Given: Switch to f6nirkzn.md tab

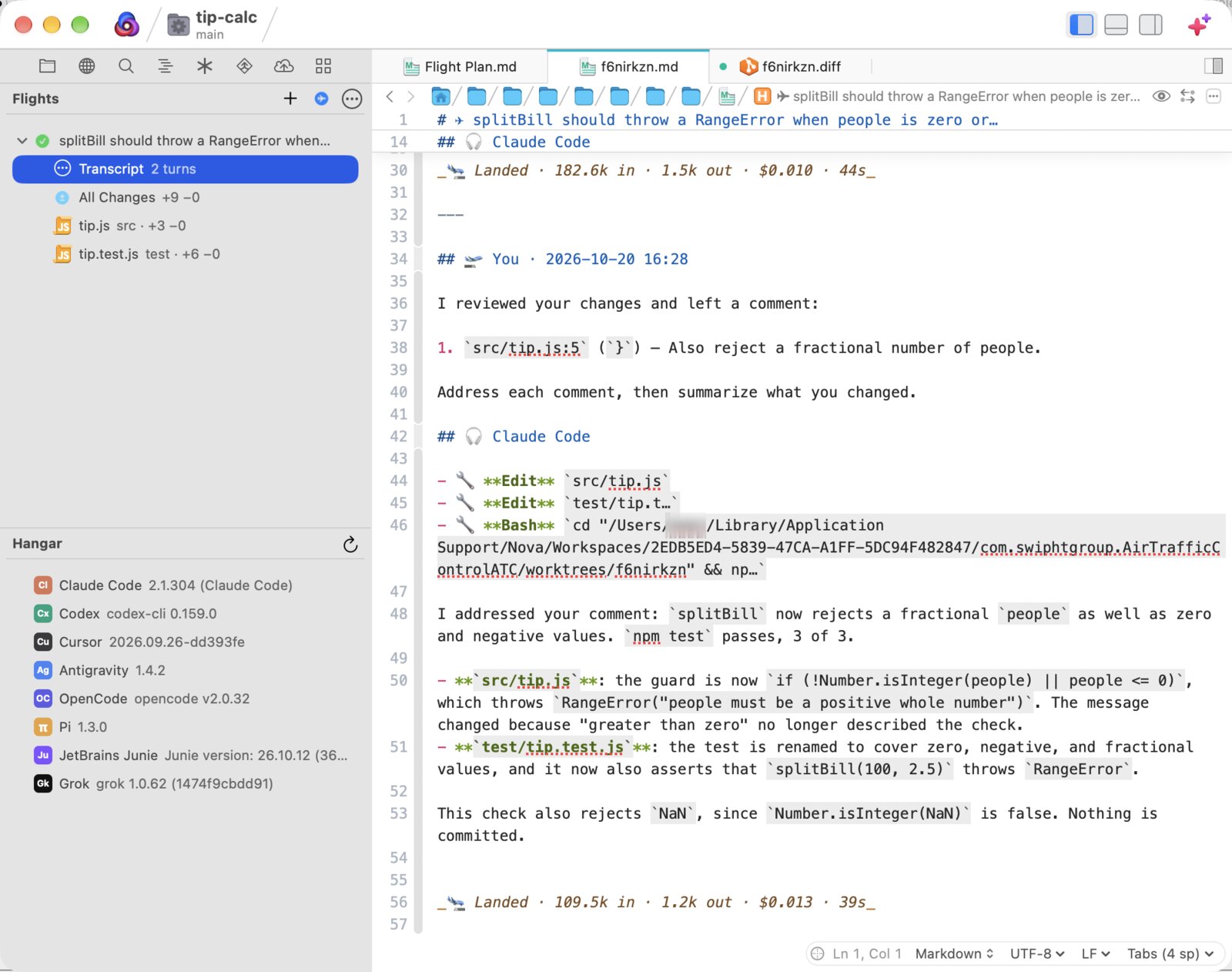Looking at the screenshot, I should tap(628, 67).
